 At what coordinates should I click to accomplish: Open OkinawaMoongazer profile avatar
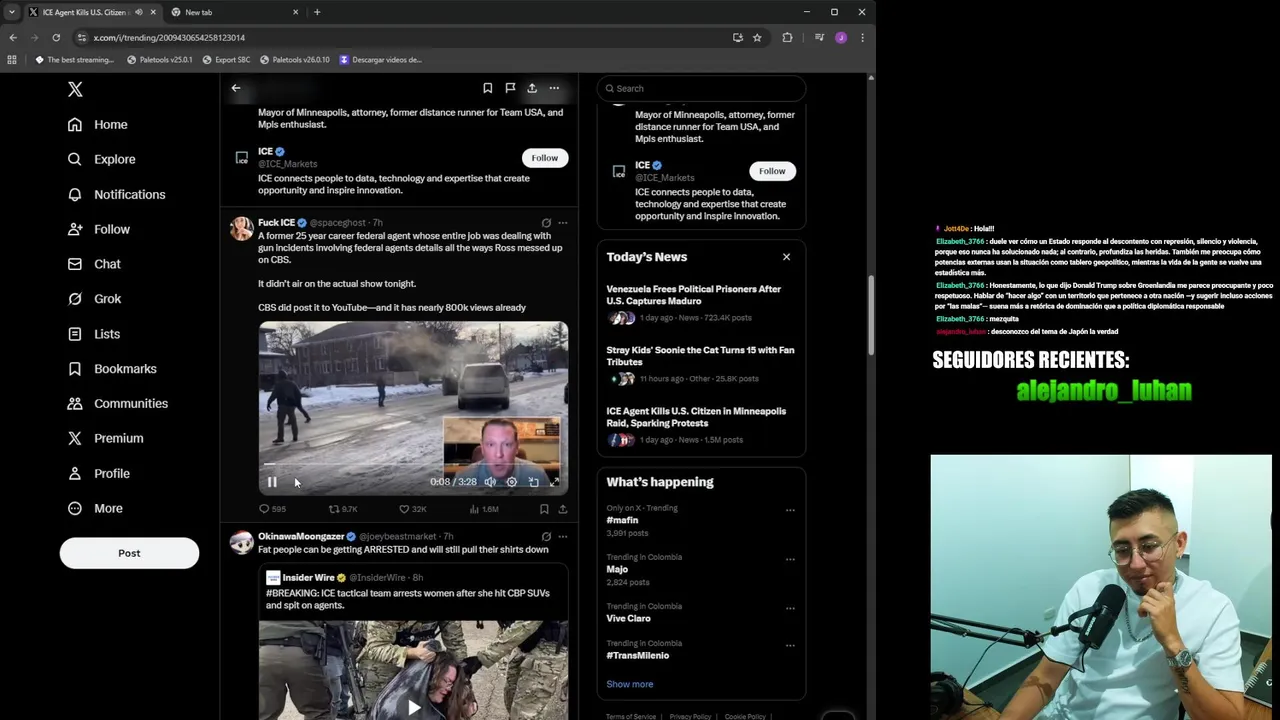(x=241, y=543)
